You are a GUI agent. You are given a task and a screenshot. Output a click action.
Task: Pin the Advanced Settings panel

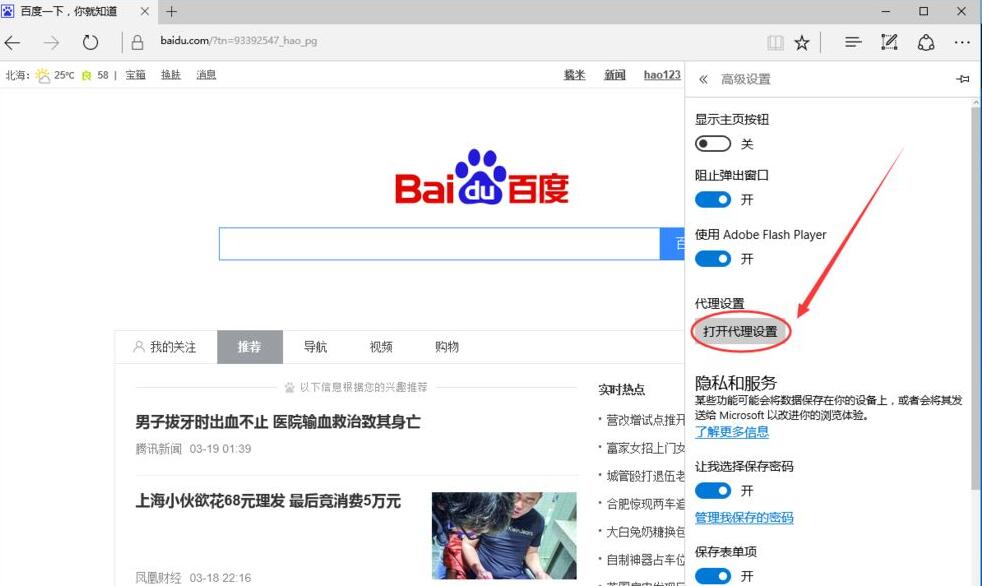(x=963, y=78)
